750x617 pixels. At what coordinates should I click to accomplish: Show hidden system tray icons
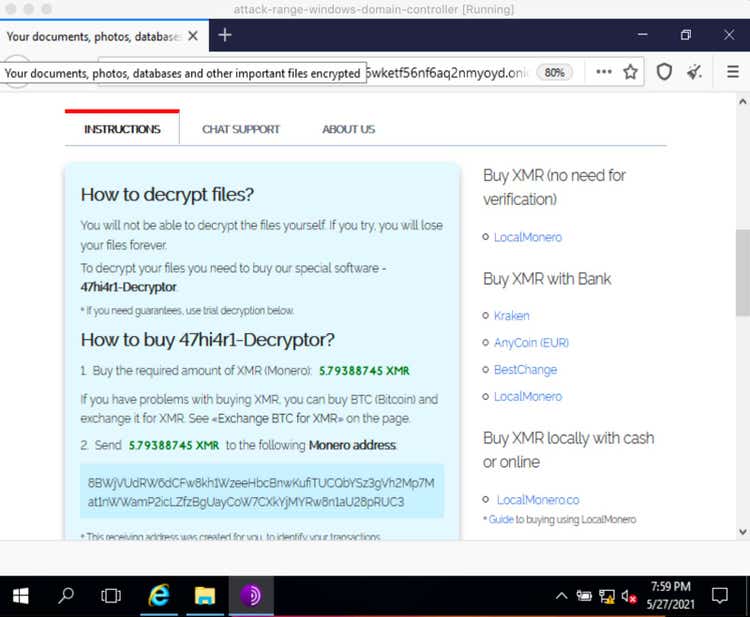point(561,596)
